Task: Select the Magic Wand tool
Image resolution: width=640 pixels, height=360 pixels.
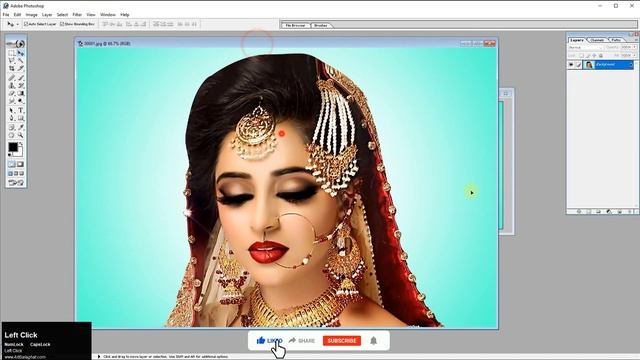Action: click(x=20, y=60)
